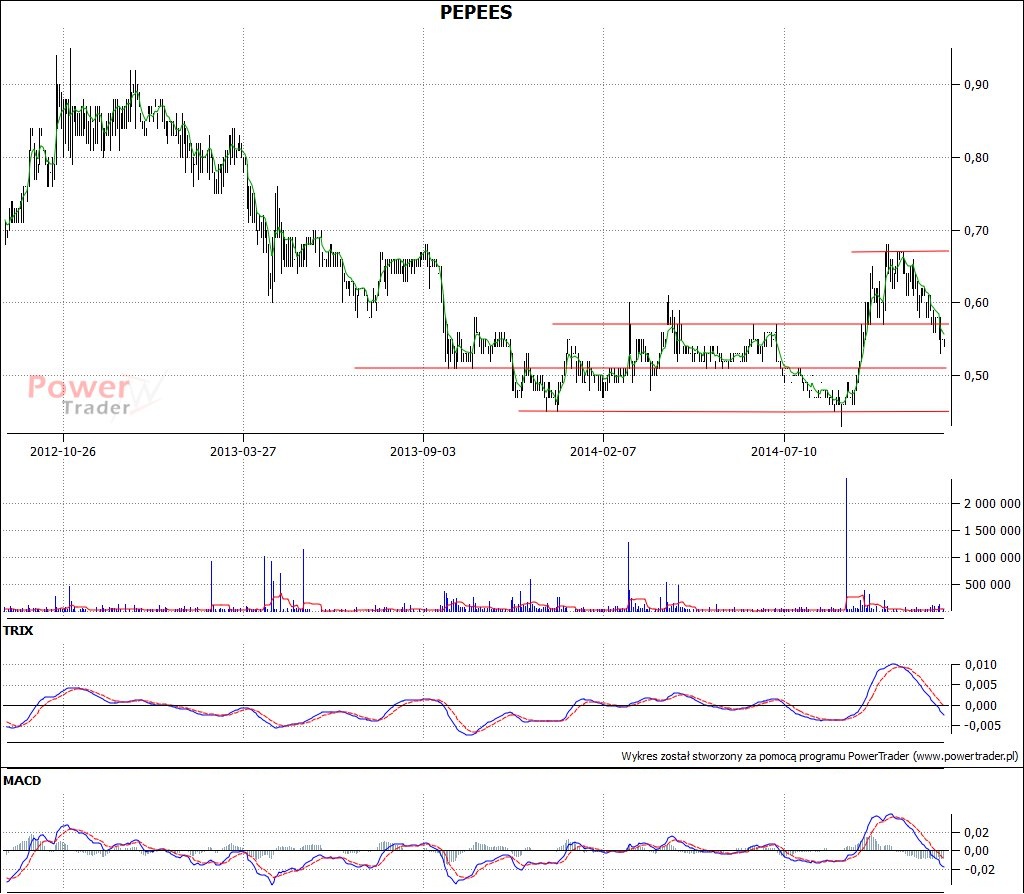This screenshot has height=894, width=1024.
Task: Click the 2 000 000 volume label
Action: tap(992, 503)
